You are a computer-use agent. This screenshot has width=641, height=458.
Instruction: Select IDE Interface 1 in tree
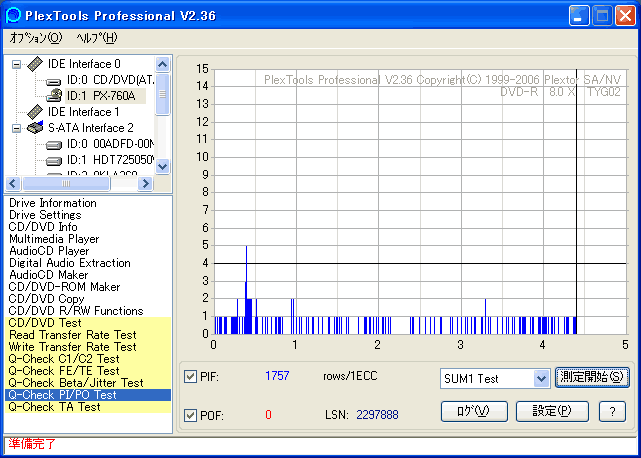(x=84, y=112)
